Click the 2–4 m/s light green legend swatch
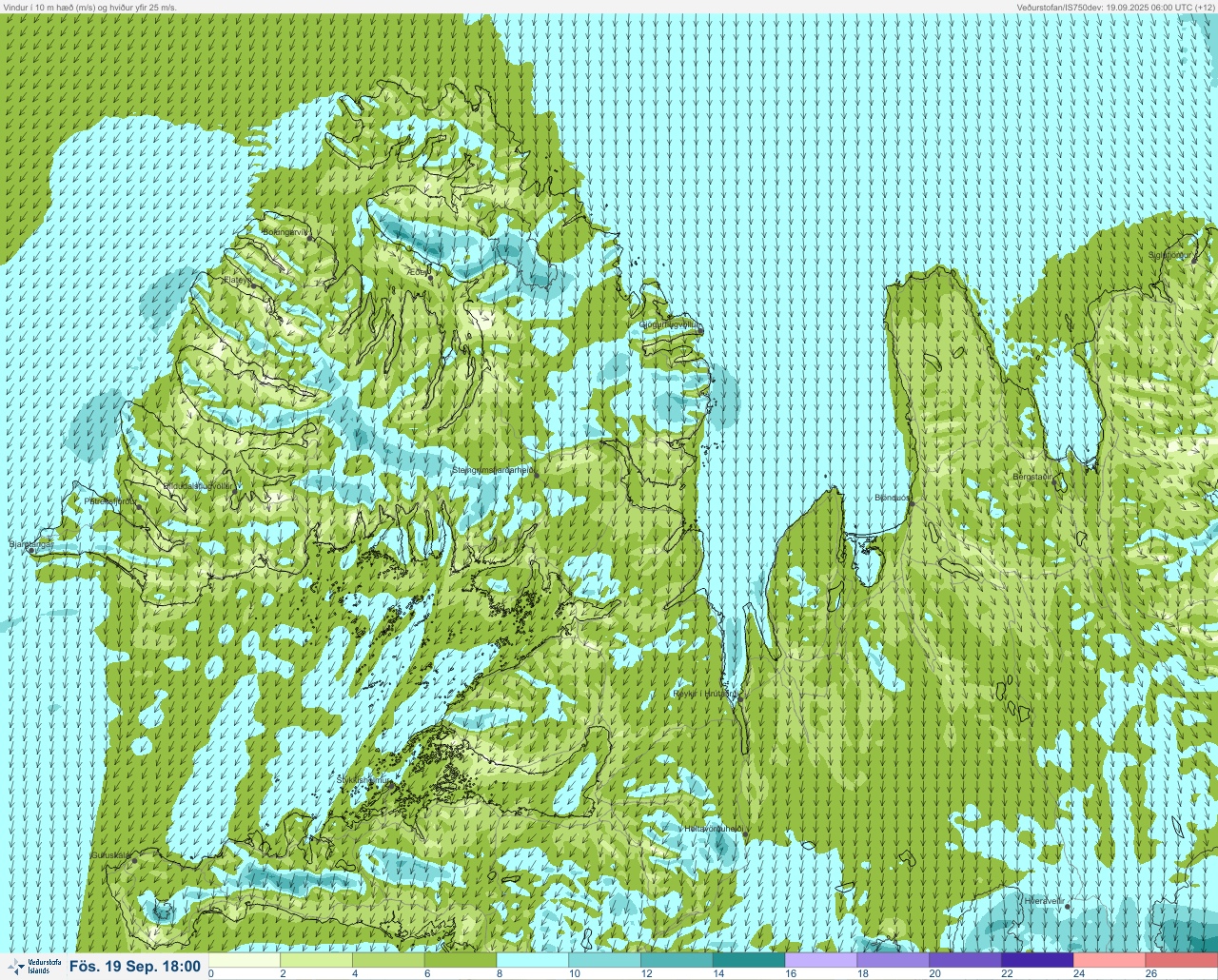 click(316, 960)
